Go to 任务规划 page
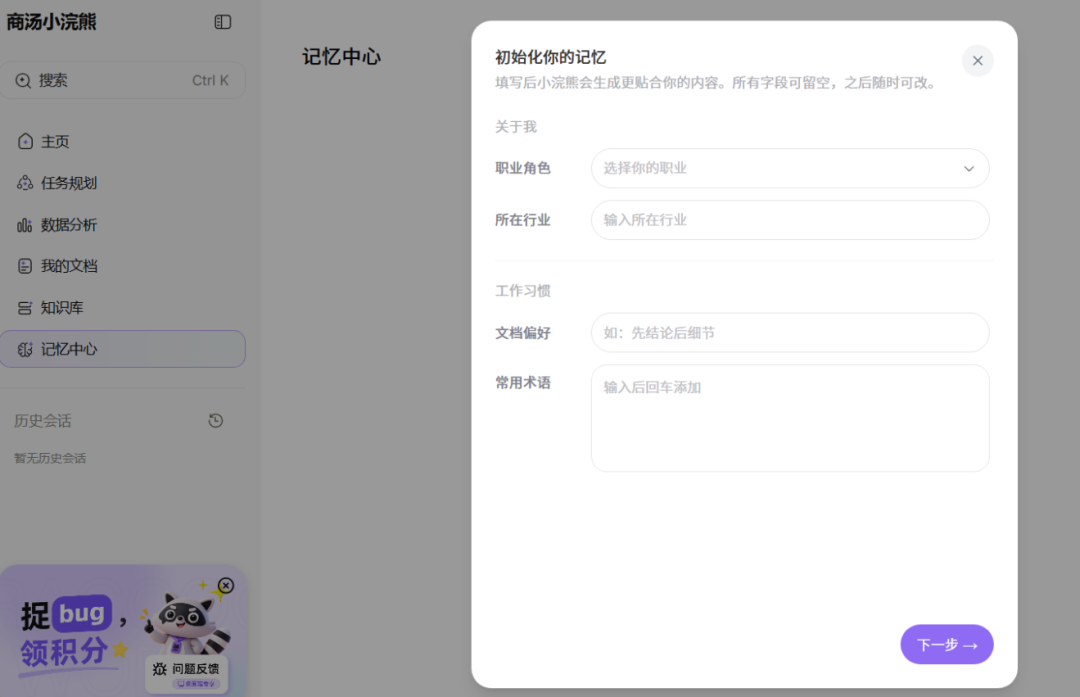 click(x=123, y=183)
